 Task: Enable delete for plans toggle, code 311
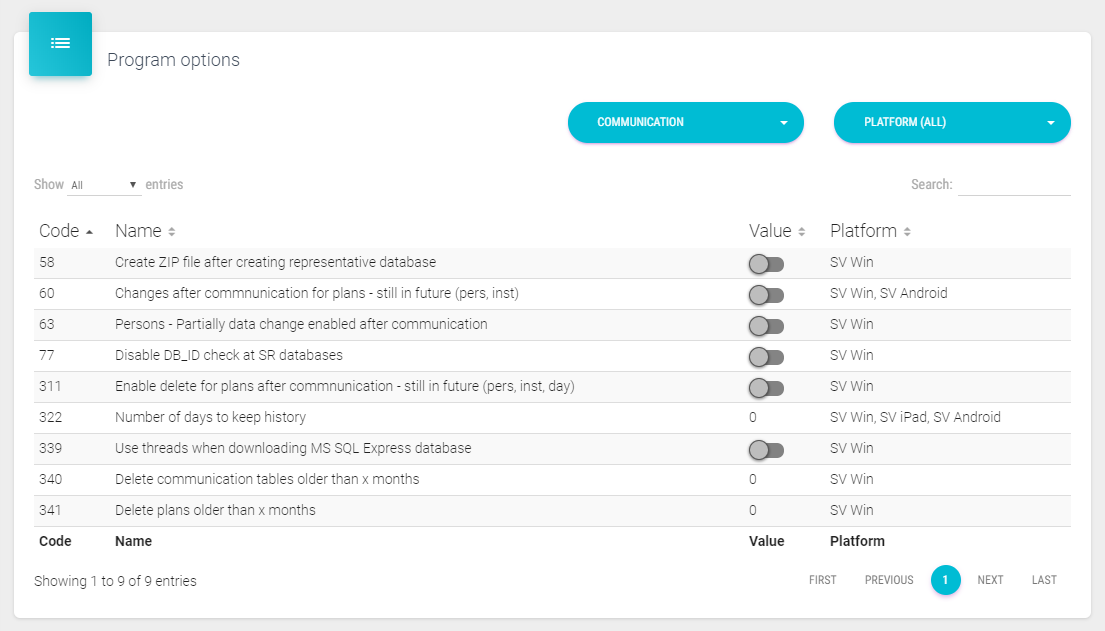[766, 388]
